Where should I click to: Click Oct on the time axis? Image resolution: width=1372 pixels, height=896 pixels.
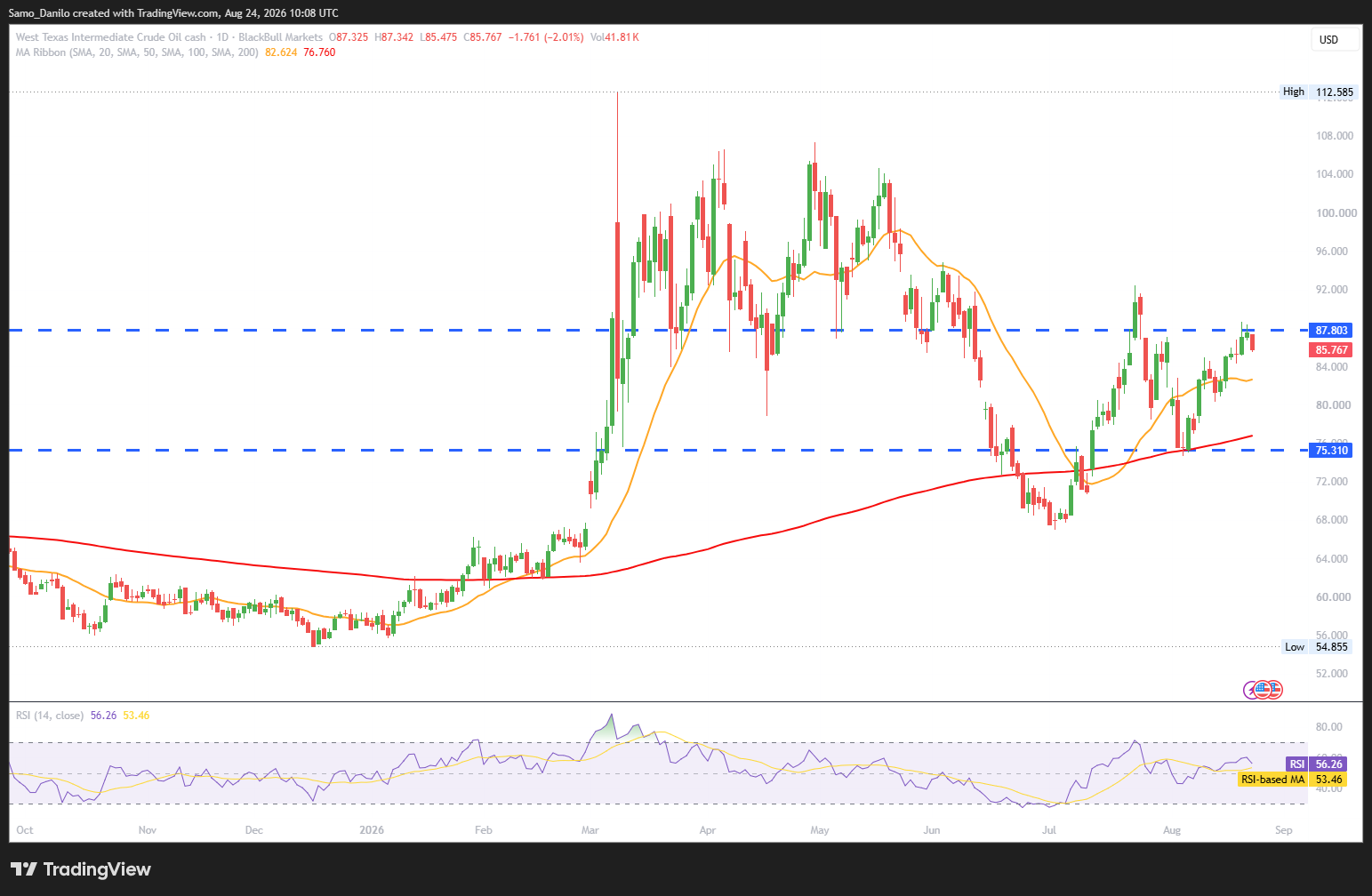click(25, 830)
